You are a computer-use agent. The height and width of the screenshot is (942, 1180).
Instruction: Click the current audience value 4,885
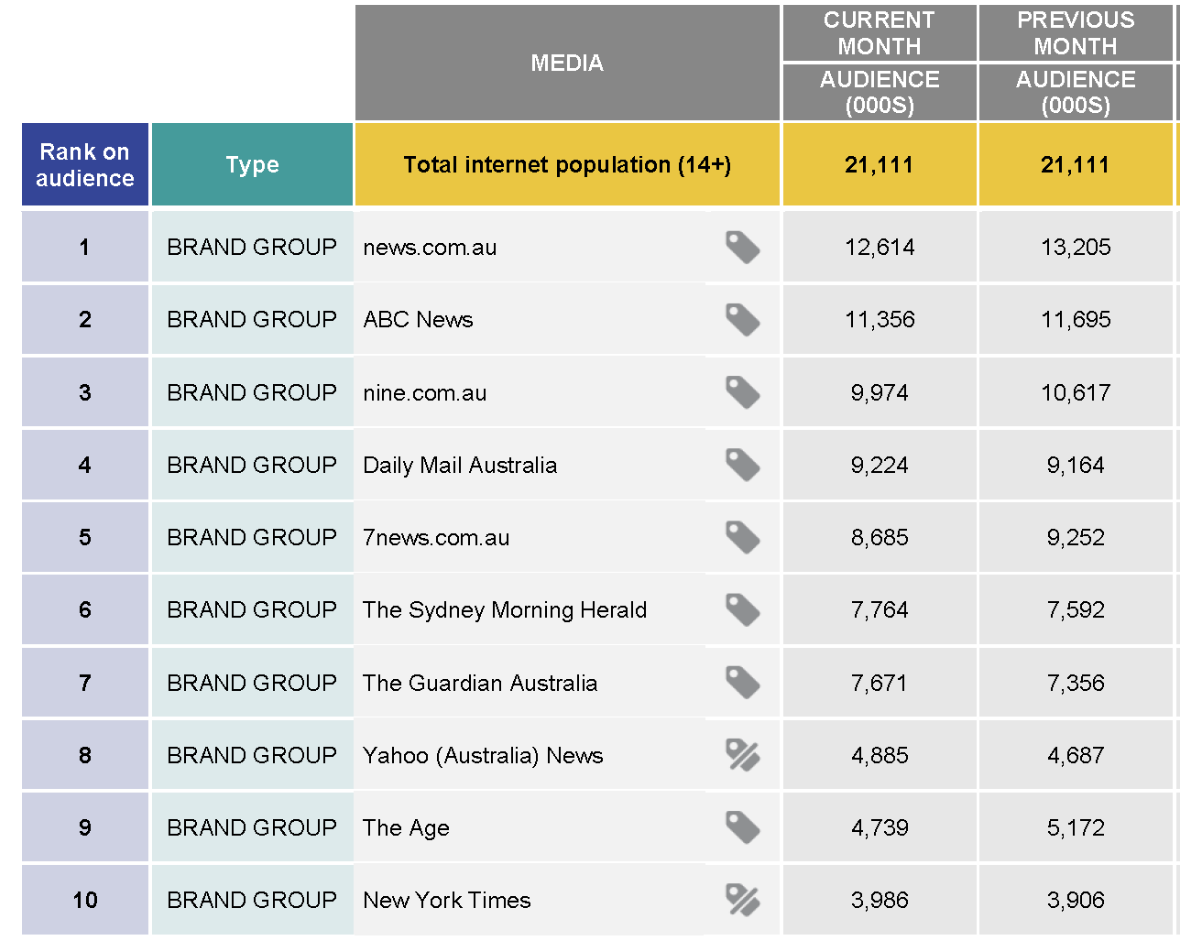(x=879, y=755)
